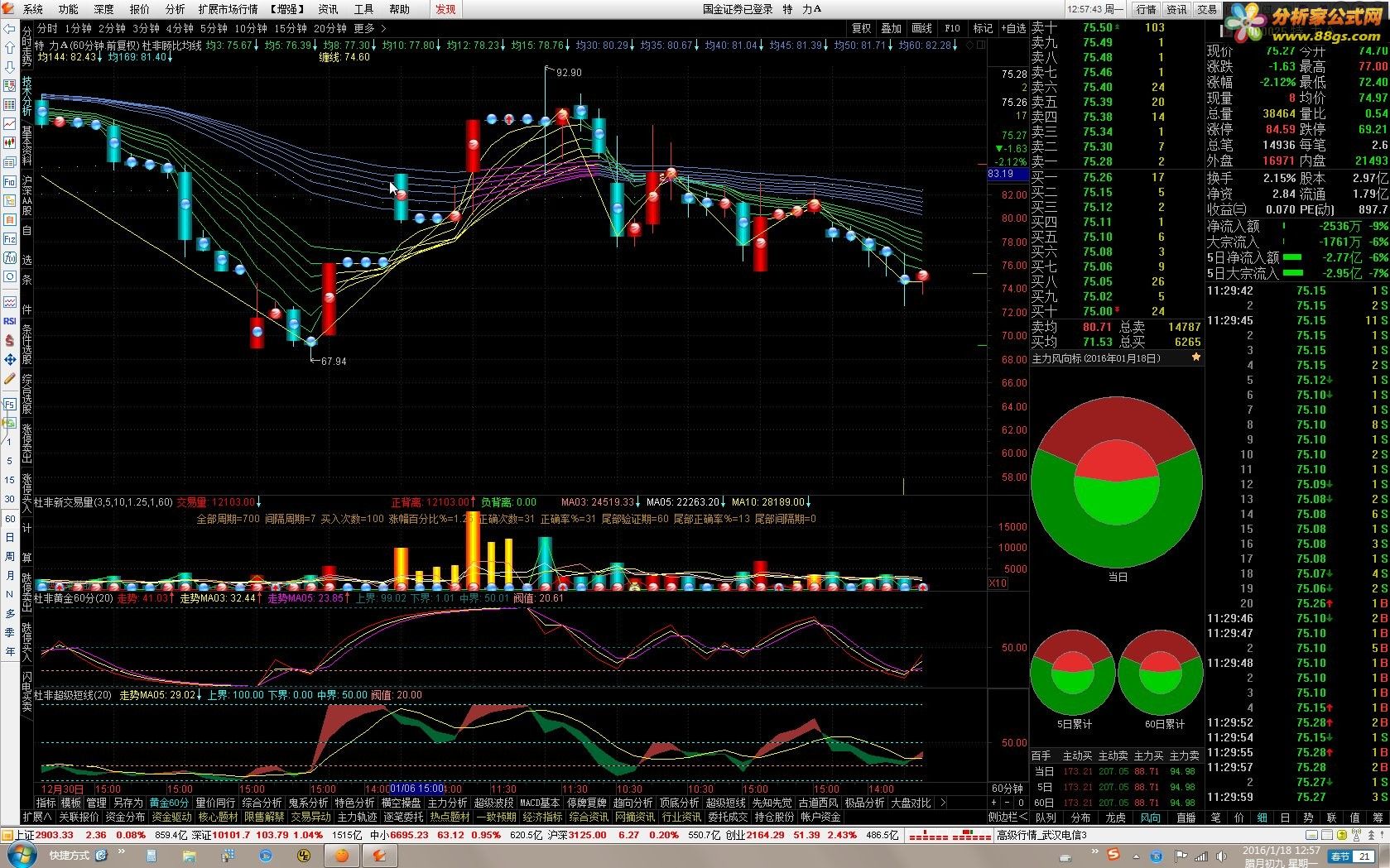Image resolution: width=1390 pixels, height=868 pixels.
Task: Click +自选 button above chart
Action: point(1013,28)
